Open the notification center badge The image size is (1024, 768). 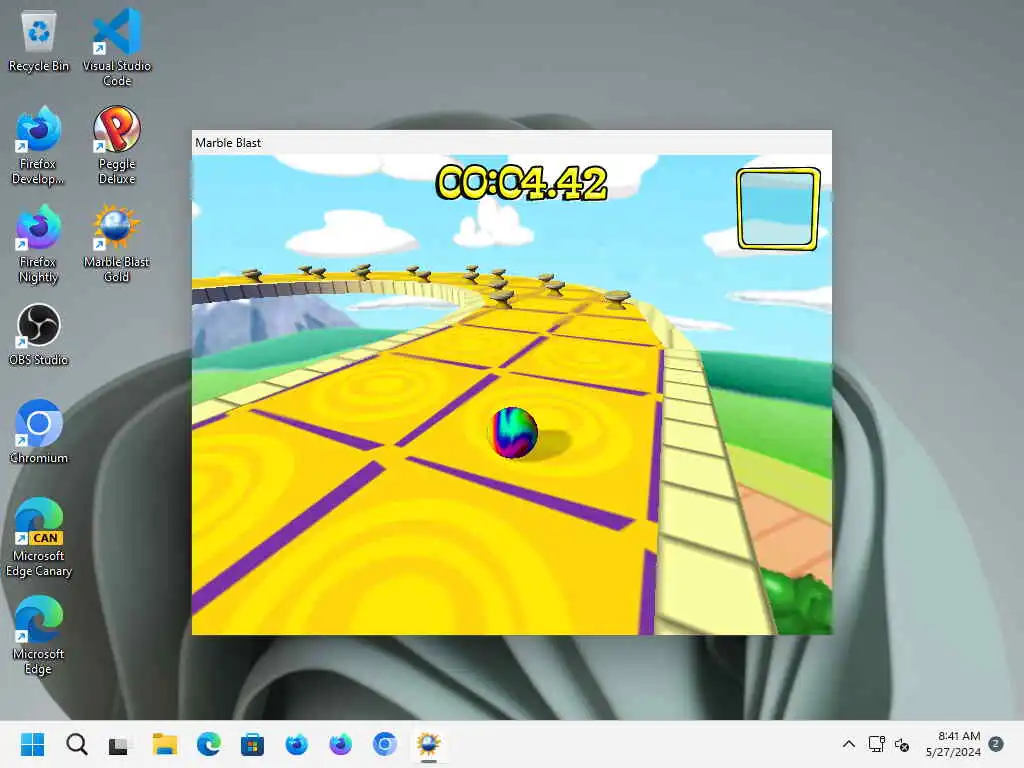point(996,744)
